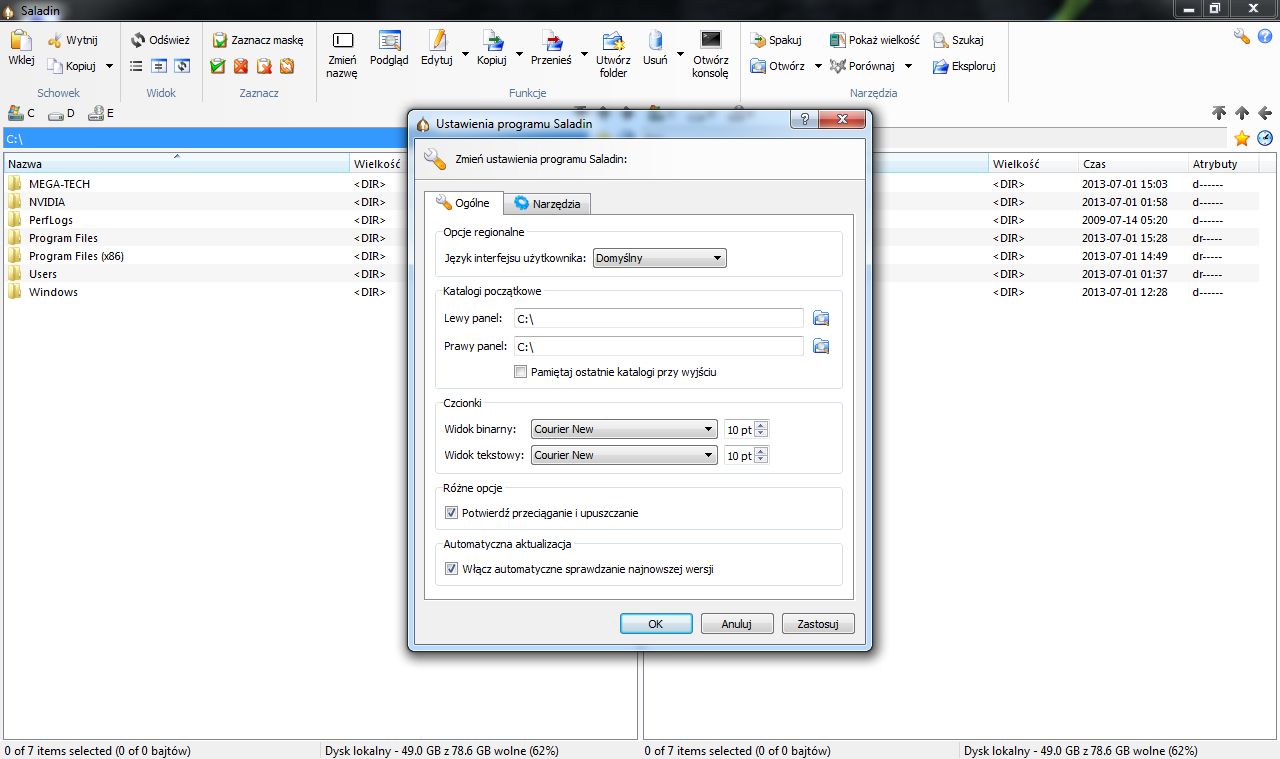The height and width of the screenshot is (759, 1280).
Task: Click the Usuń delete icon
Action: pyautogui.click(x=655, y=41)
